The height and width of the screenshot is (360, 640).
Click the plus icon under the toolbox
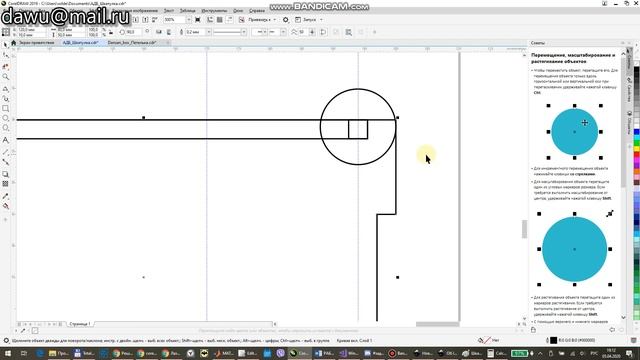point(5,220)
